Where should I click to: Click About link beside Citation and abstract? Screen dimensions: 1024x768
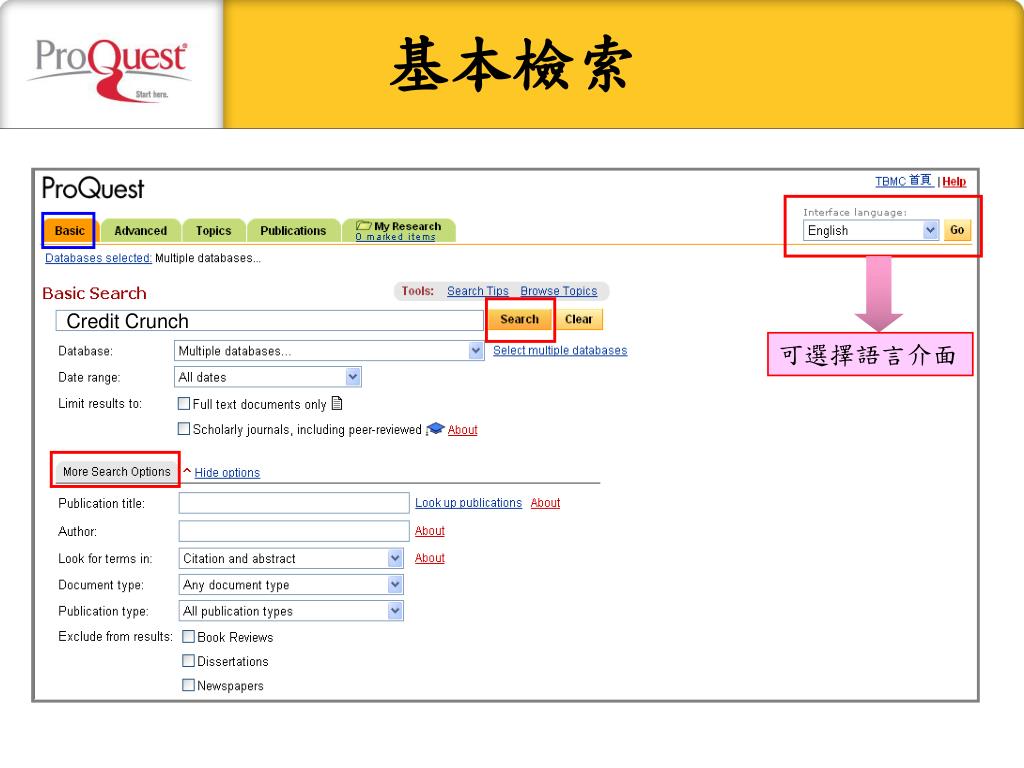(x=430, y=558)
